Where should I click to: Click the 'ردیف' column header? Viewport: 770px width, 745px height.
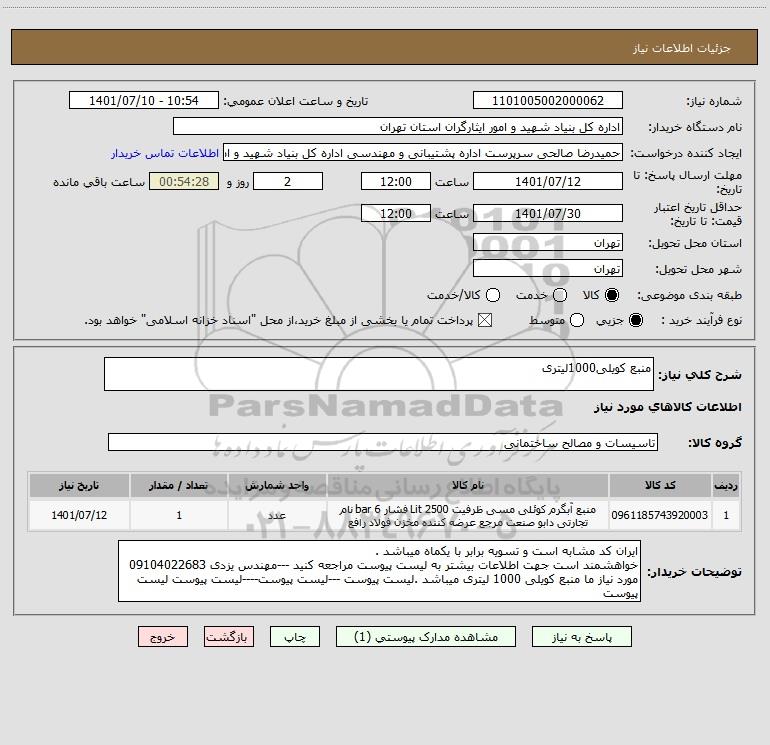coord(726,485)
